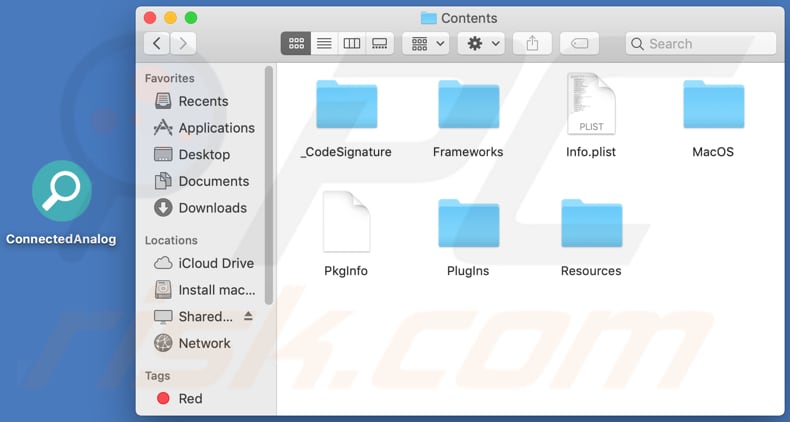Click the ConnectedAnalog desktop label
This screenshot has width=790, height=422.
61,239
